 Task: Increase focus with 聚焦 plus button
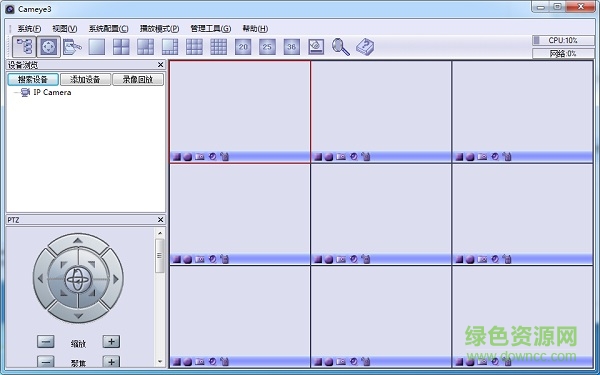click(111, 361)
